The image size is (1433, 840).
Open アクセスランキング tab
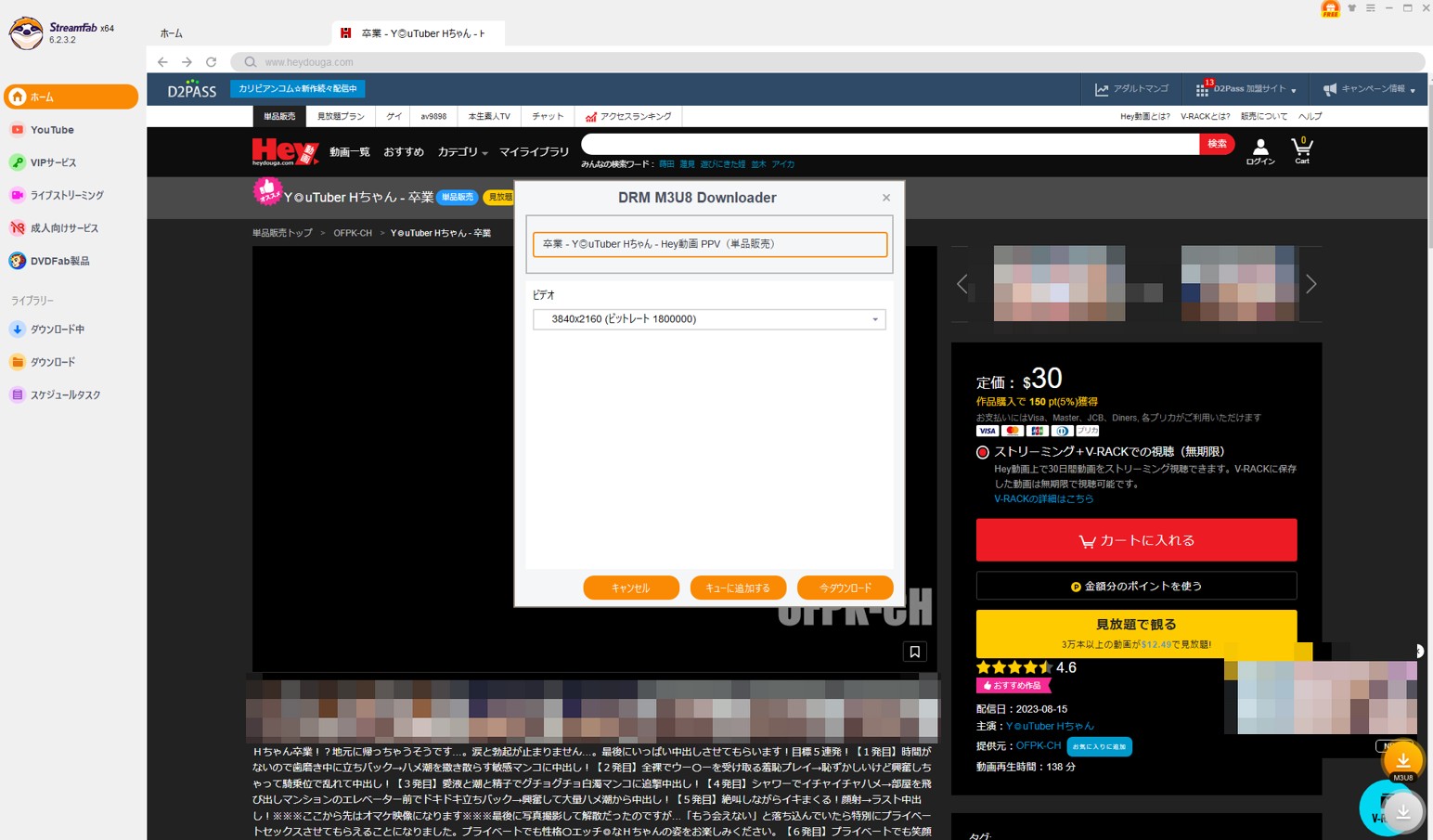click(628, 117)
